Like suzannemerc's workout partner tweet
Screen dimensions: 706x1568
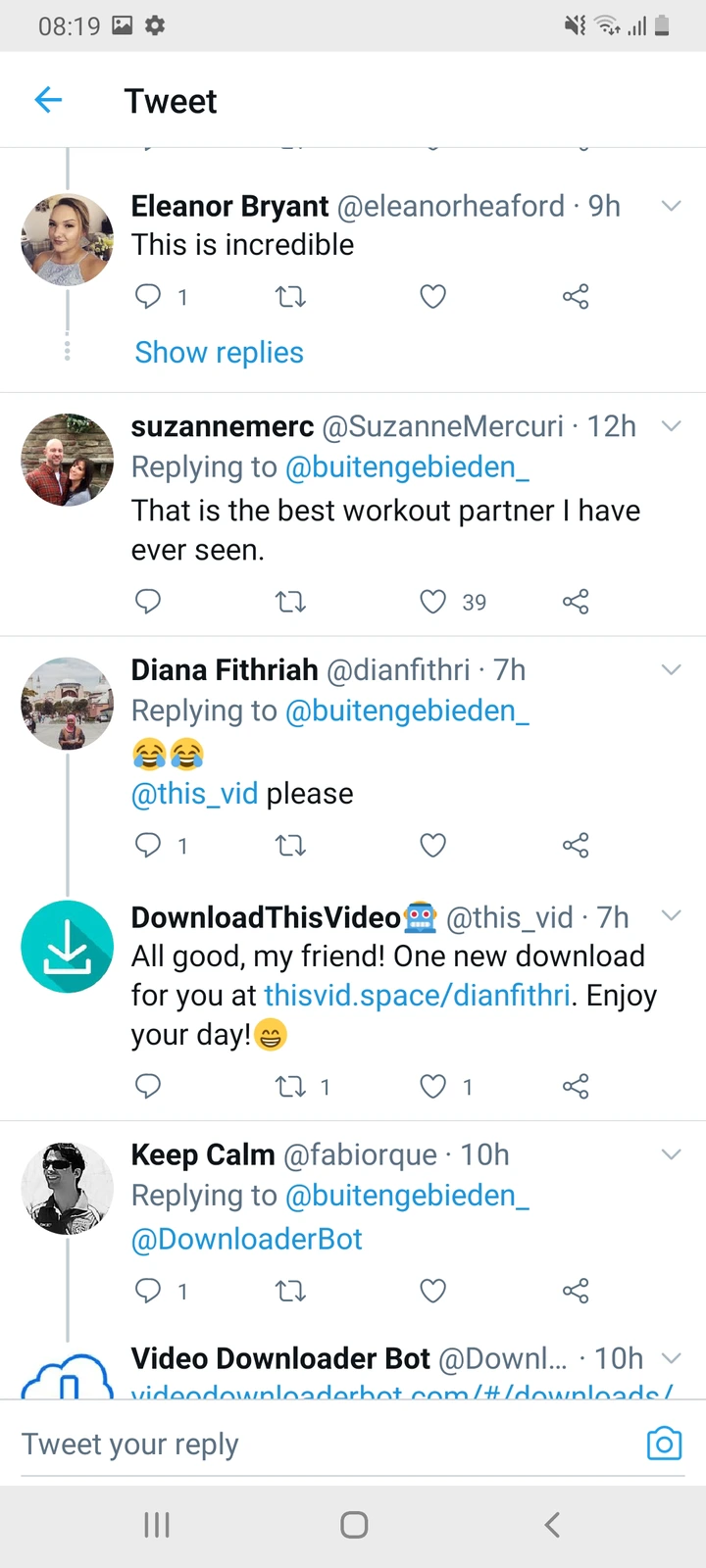(432, 601)
